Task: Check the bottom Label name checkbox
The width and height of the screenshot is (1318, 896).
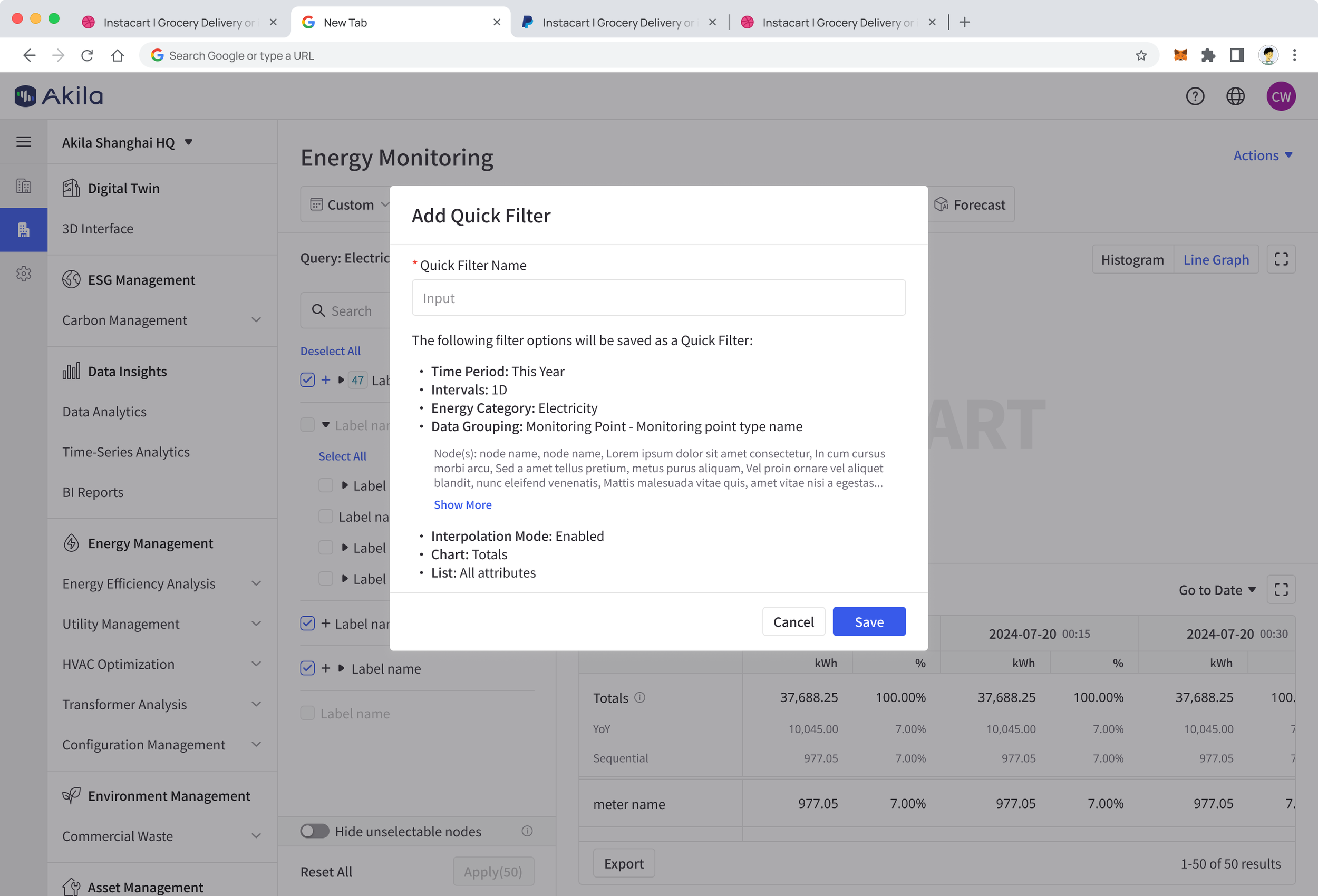Action: [307, 714]
